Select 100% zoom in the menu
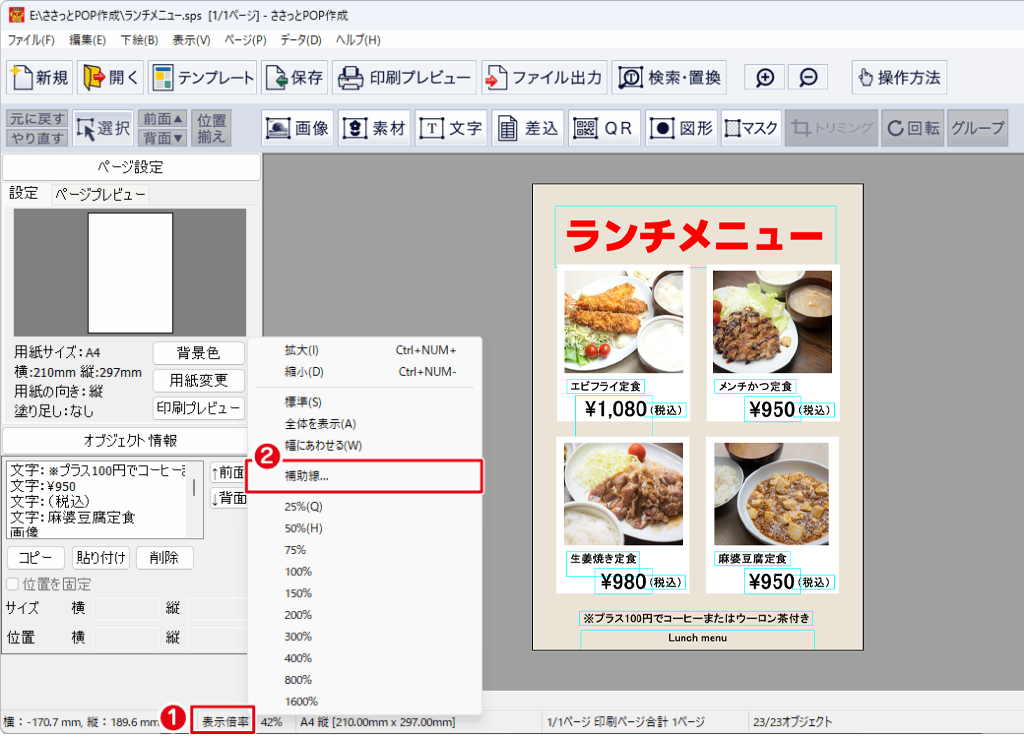 (x=298, y=571)
